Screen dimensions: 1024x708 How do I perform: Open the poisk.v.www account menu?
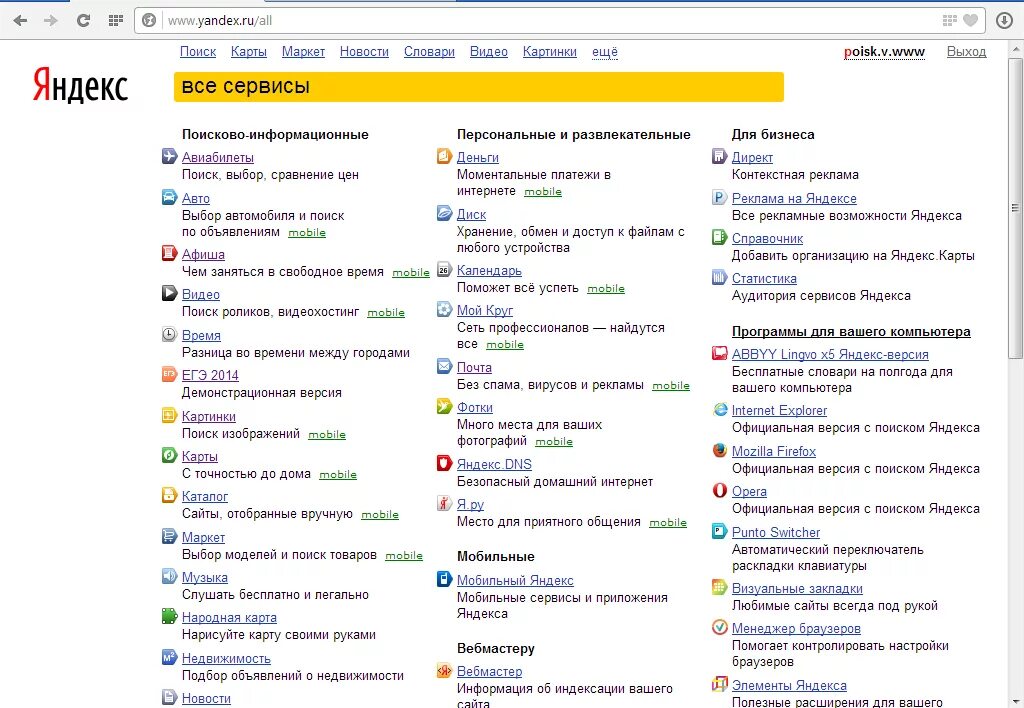point(884,52)
